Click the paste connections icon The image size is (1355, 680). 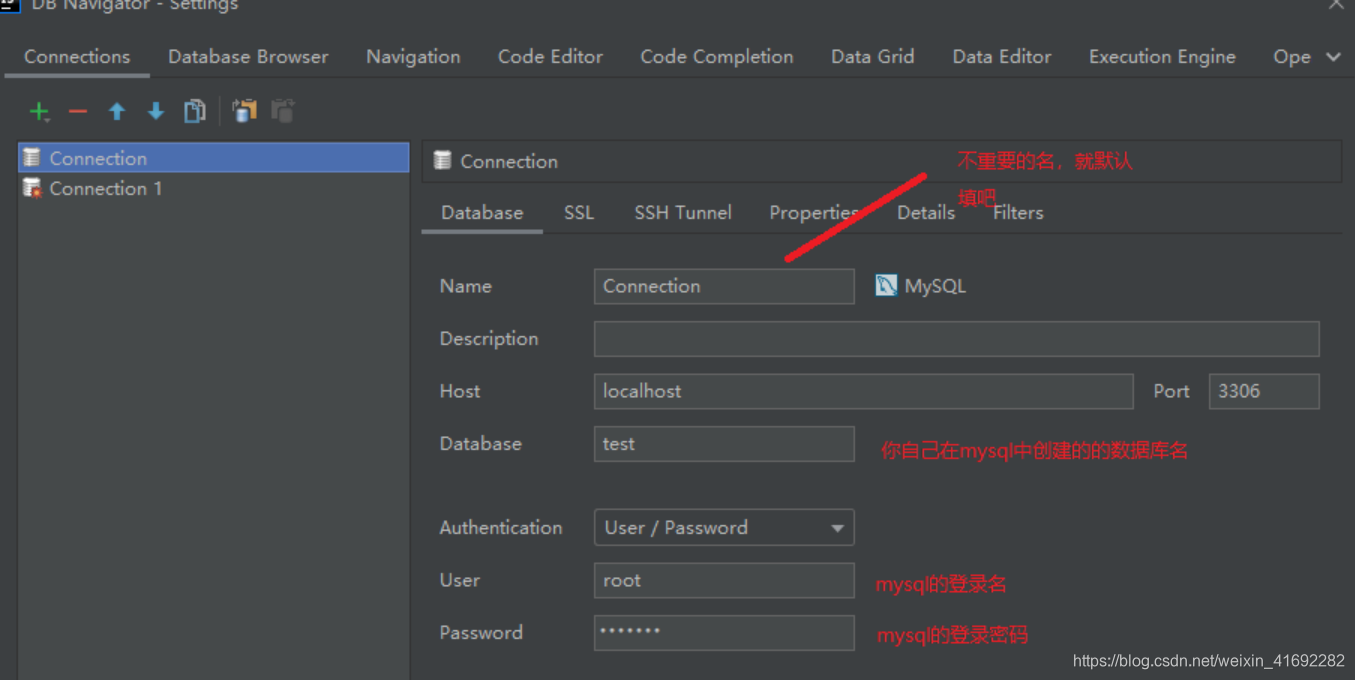(282, 111)
